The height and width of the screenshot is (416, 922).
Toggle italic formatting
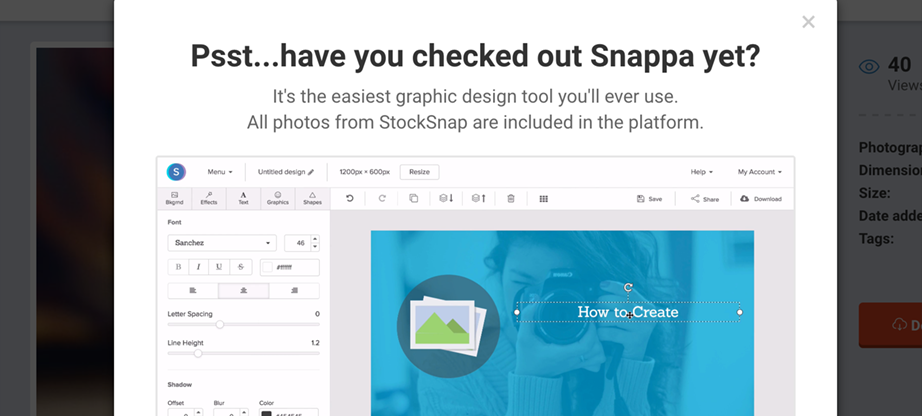tap(199, 267)
